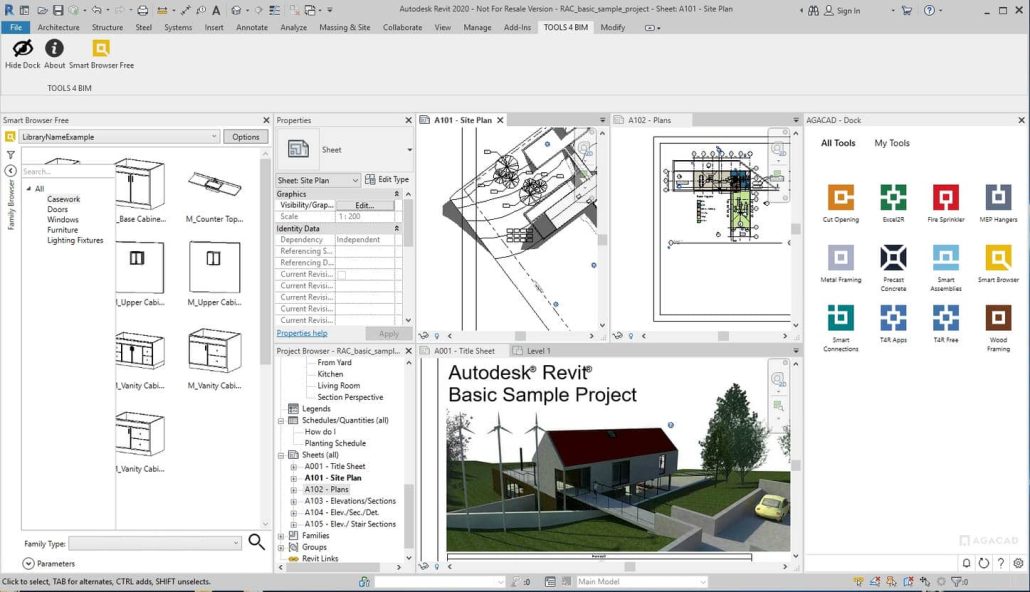Launch Smart Browser Free from ribbon
The height and width of the screenshot is (592, 1030).
point(101,48)
